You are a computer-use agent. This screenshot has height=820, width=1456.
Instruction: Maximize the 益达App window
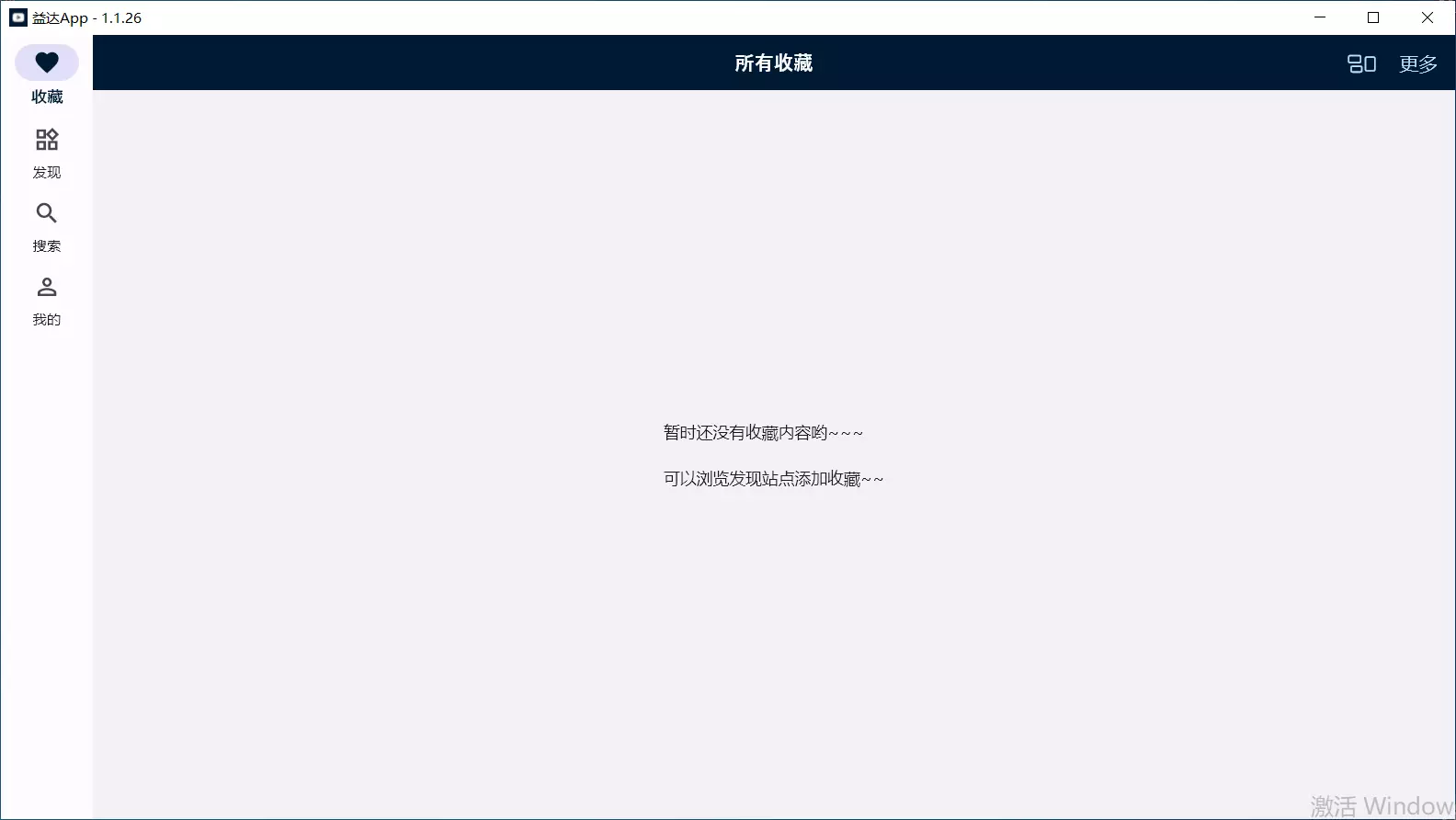tap(1373, 17)
